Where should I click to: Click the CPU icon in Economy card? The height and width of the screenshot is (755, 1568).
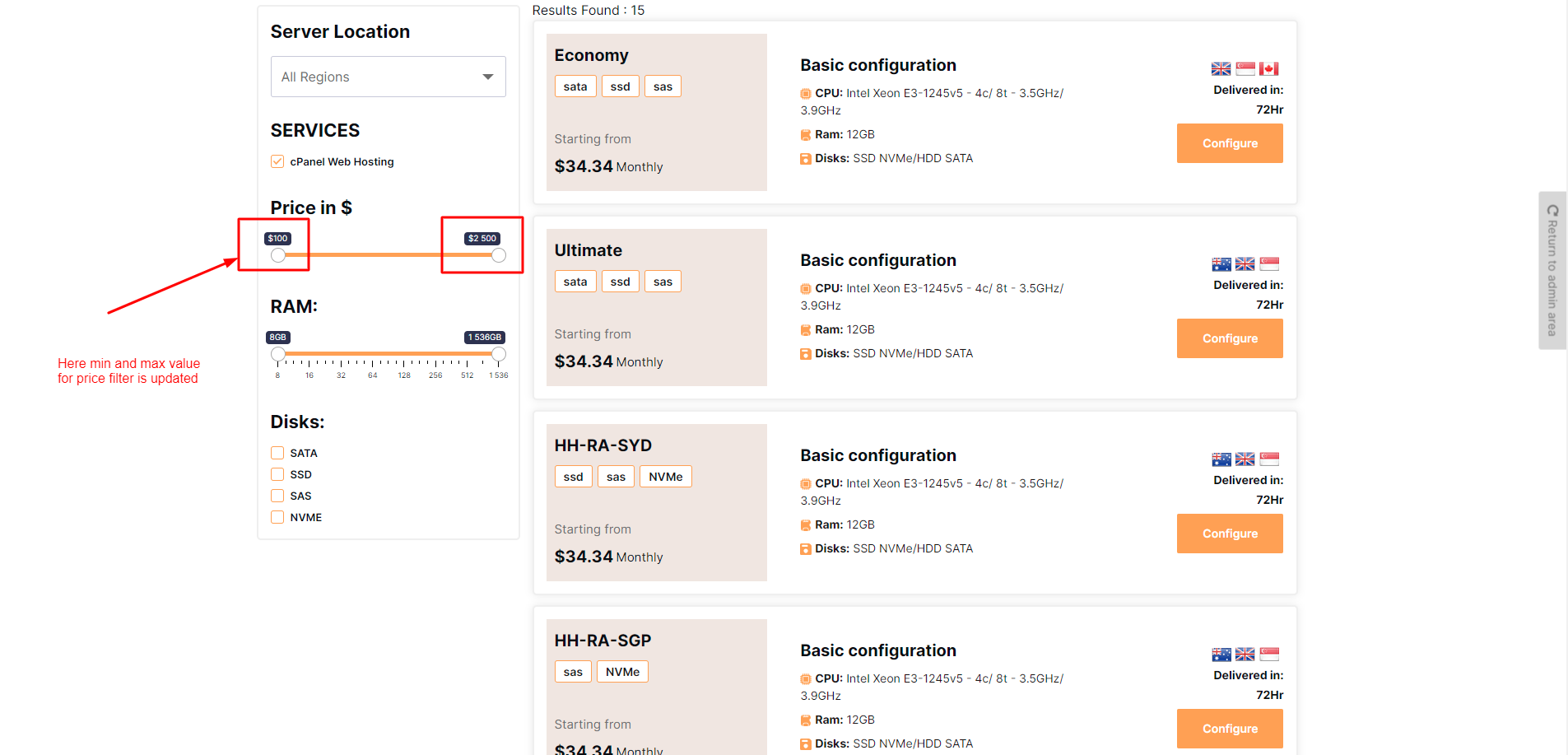click(805, 94)
